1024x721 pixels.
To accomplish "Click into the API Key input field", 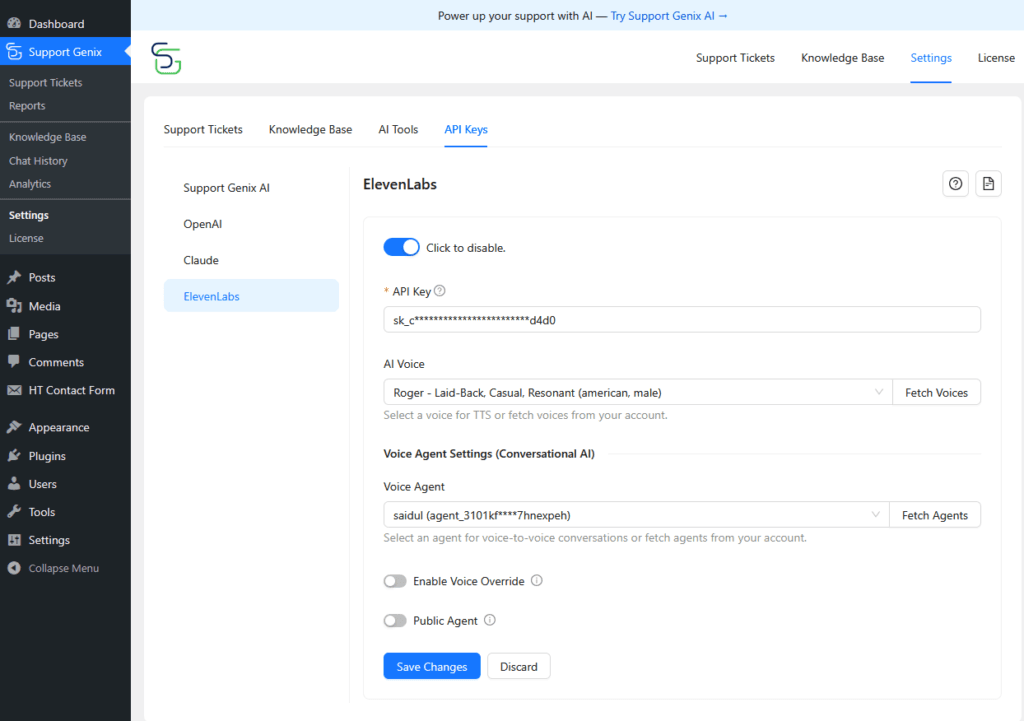I will tap(680, 320).
